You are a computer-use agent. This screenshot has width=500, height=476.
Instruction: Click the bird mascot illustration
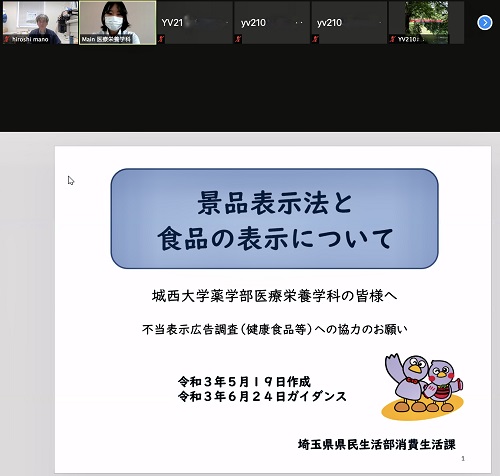(423, 386)
